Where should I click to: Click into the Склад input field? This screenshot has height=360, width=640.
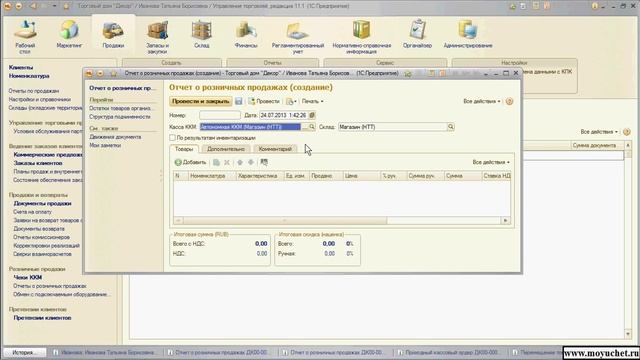(392, 127)
